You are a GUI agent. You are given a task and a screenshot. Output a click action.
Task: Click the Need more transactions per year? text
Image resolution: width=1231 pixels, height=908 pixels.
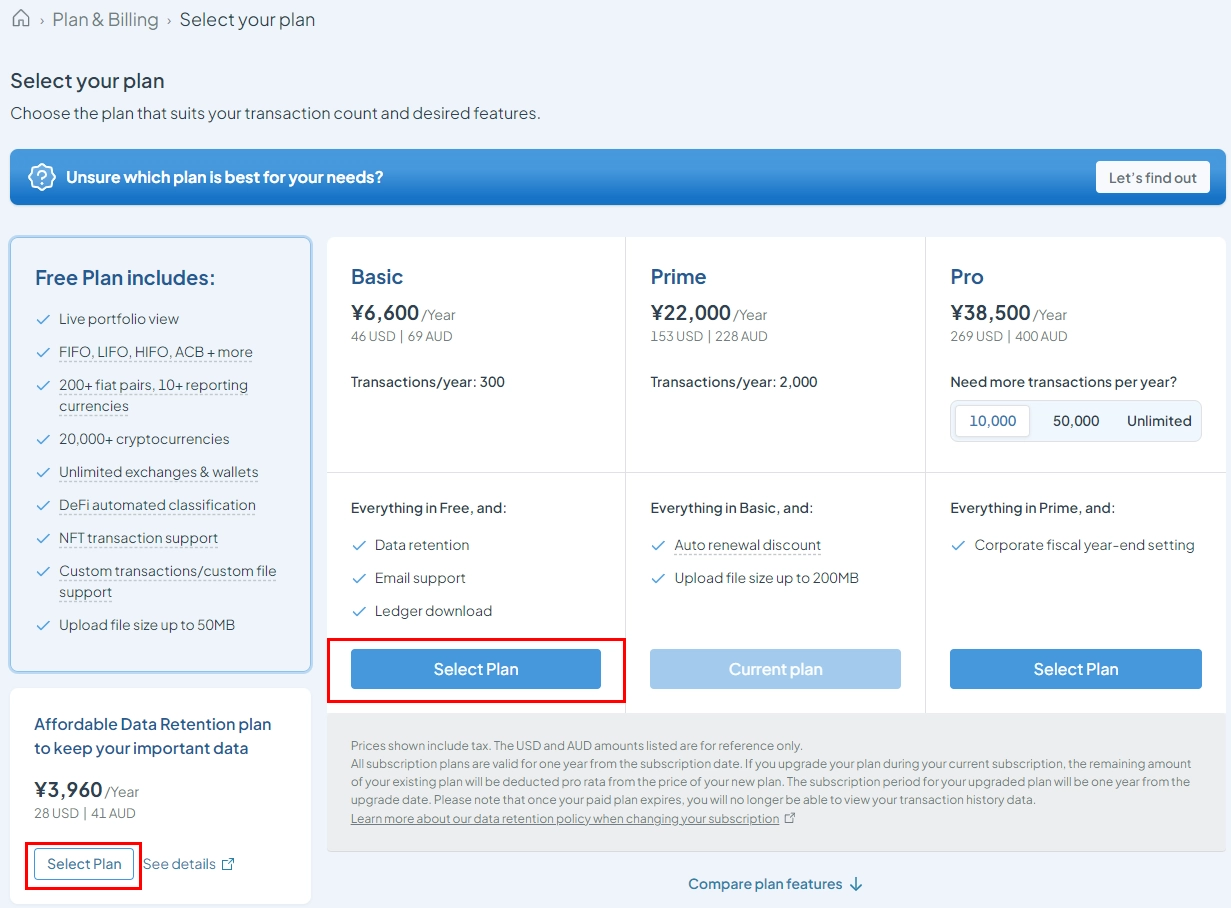1063,382
